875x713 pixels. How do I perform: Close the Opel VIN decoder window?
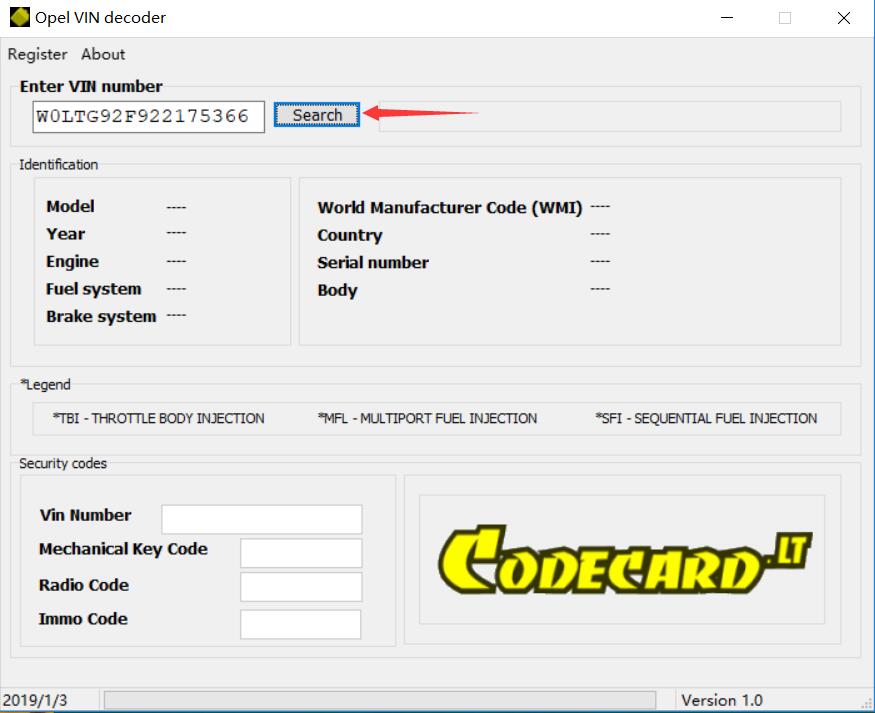(844, 18)
